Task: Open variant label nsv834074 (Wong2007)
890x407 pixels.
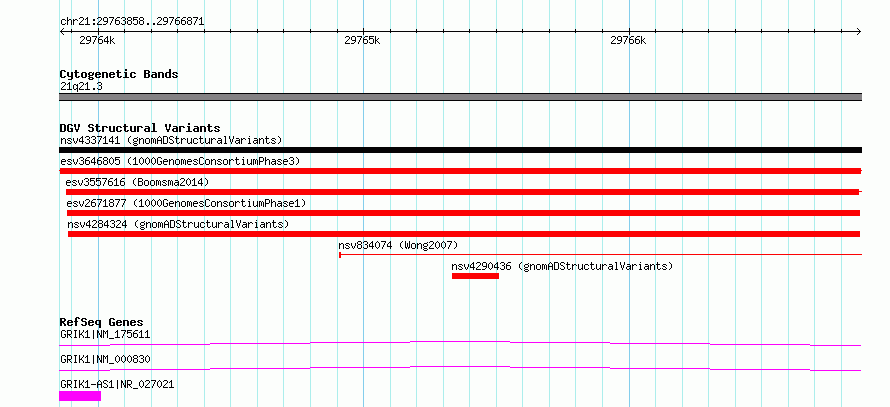Action: point(398,245)
